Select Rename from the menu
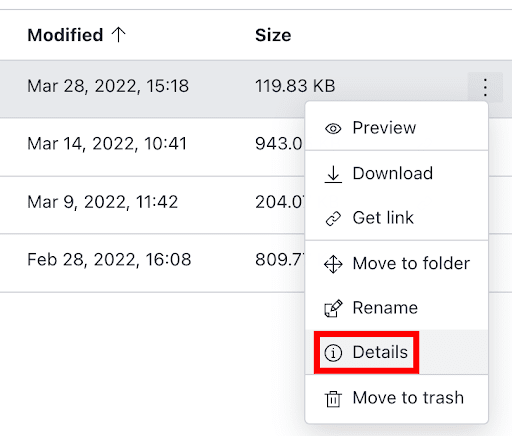512x436 pixels. 397,308
